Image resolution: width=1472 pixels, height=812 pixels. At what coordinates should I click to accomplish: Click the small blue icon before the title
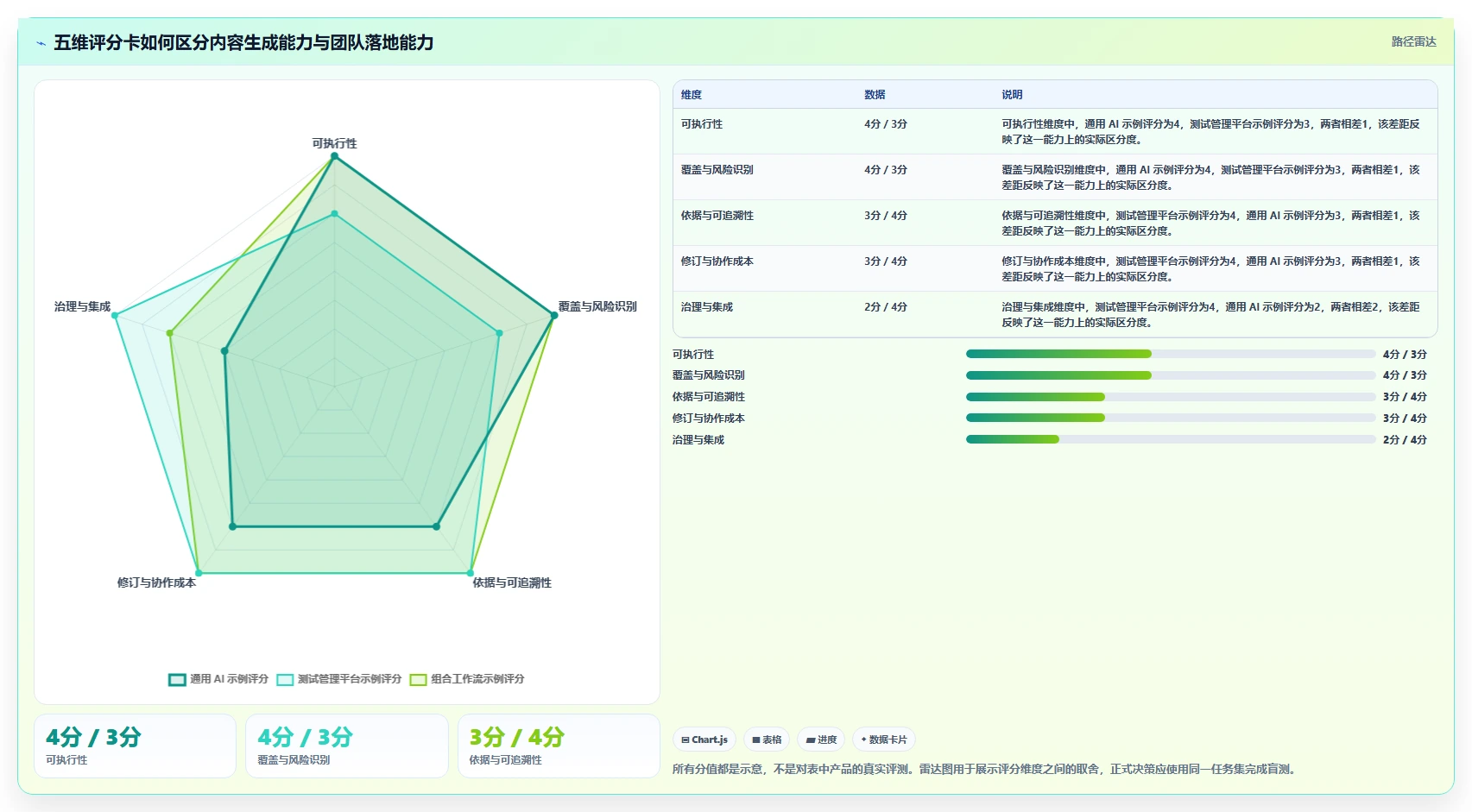tap(41, 43)
